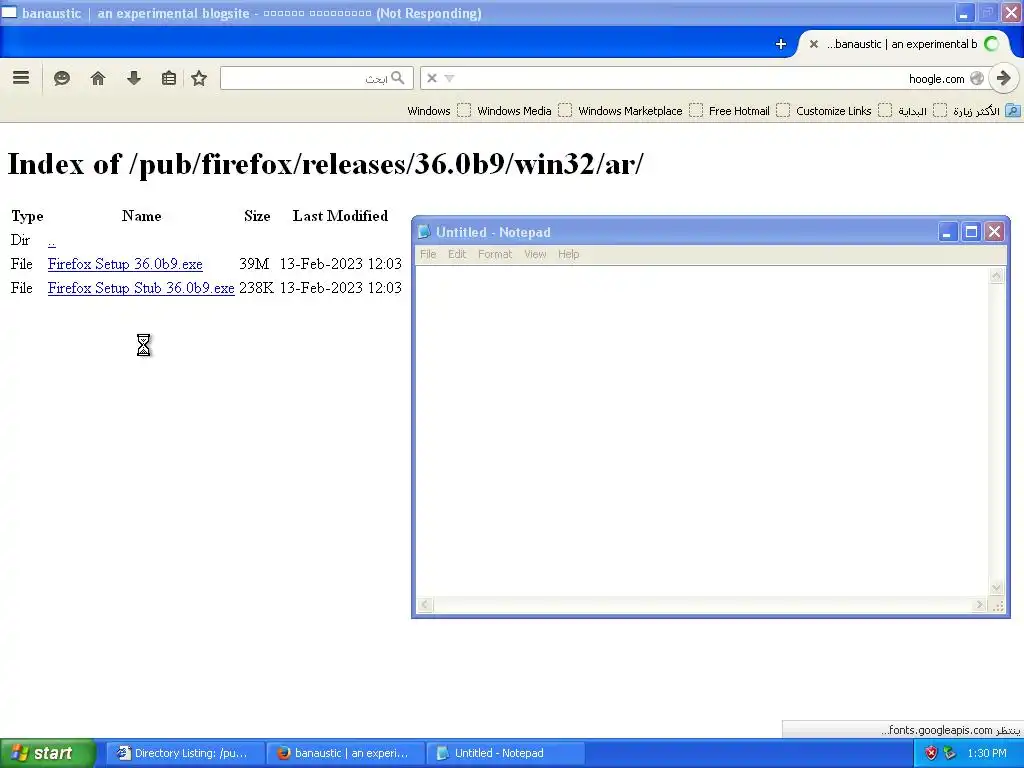Viewport: 1024px width, 768px height.
Task: Open a new tab with plus button
Action: tap(780, 44)
